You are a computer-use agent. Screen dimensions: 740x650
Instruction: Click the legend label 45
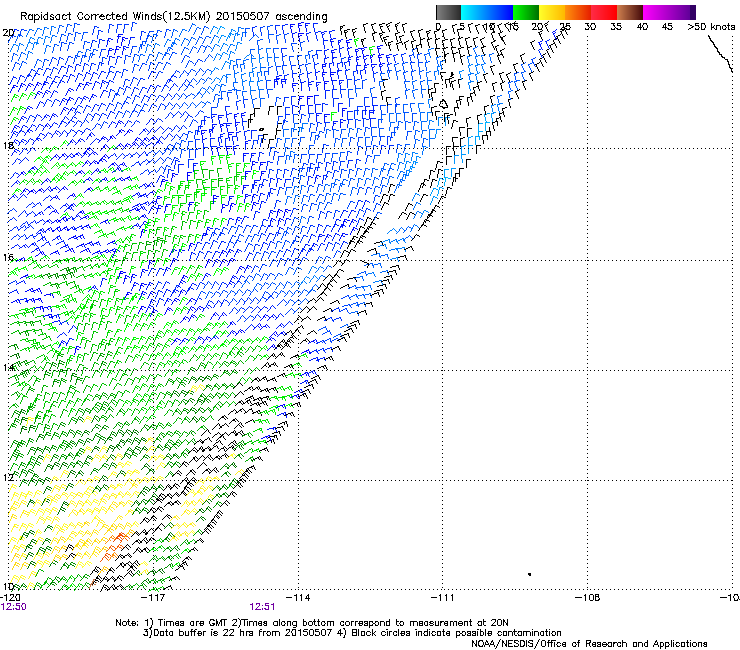[667, 27]
